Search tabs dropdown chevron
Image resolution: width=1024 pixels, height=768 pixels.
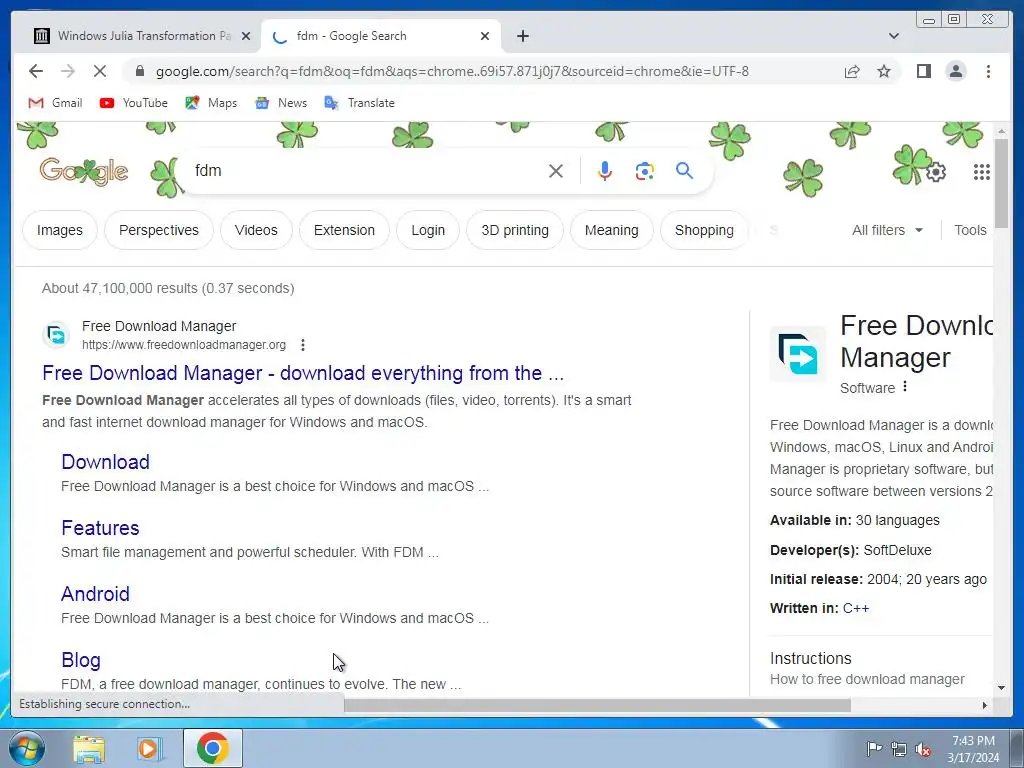pyautogui.click(x=893, y=36)
